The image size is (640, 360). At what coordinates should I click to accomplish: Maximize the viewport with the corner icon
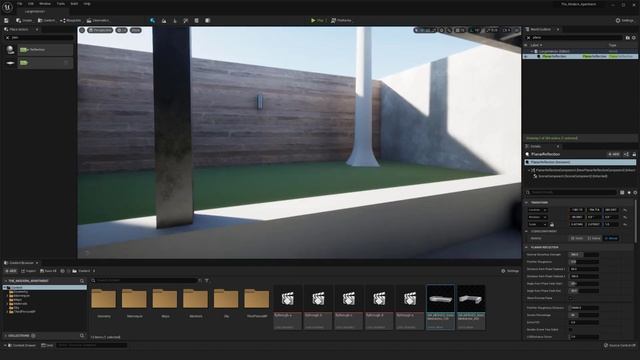(x=517, y=30)
